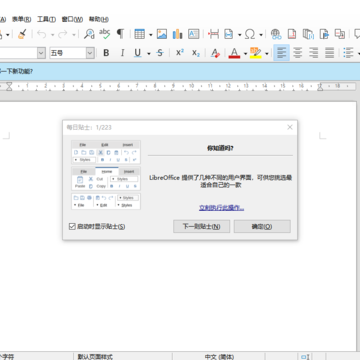
Task: Open the 帮助(H) menu
Action: [x=99, y=19]
